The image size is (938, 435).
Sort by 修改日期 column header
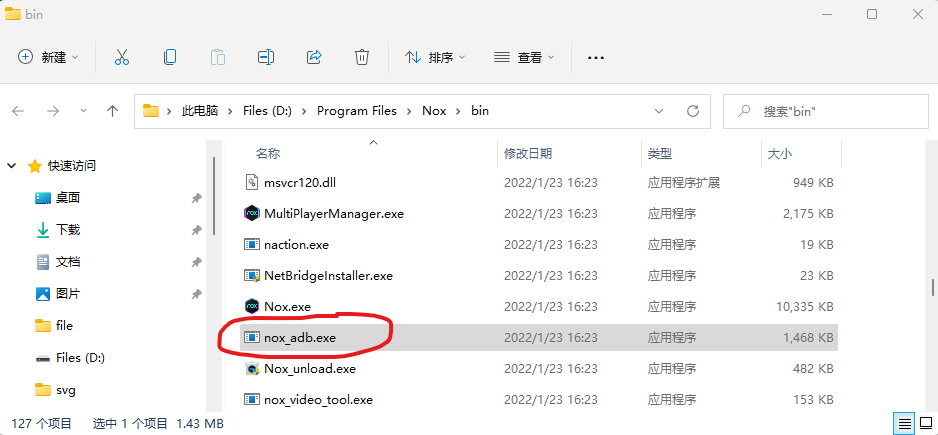point(528,154)
